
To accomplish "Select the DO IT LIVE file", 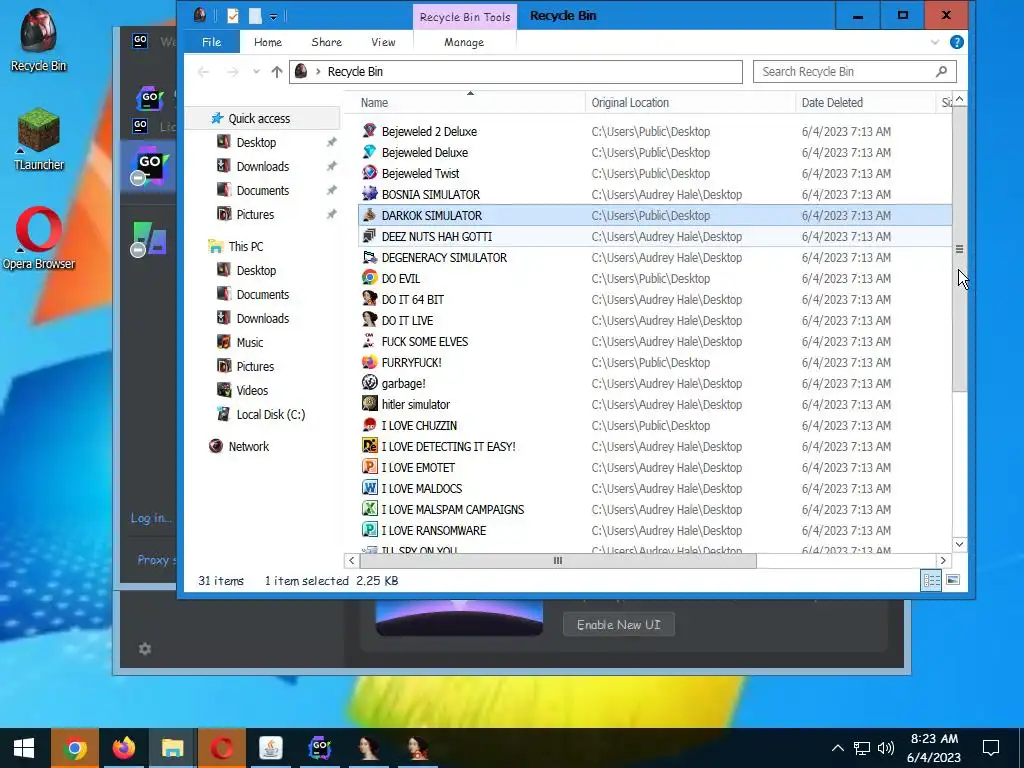I will pyautogui.click(x=407, y=321).
